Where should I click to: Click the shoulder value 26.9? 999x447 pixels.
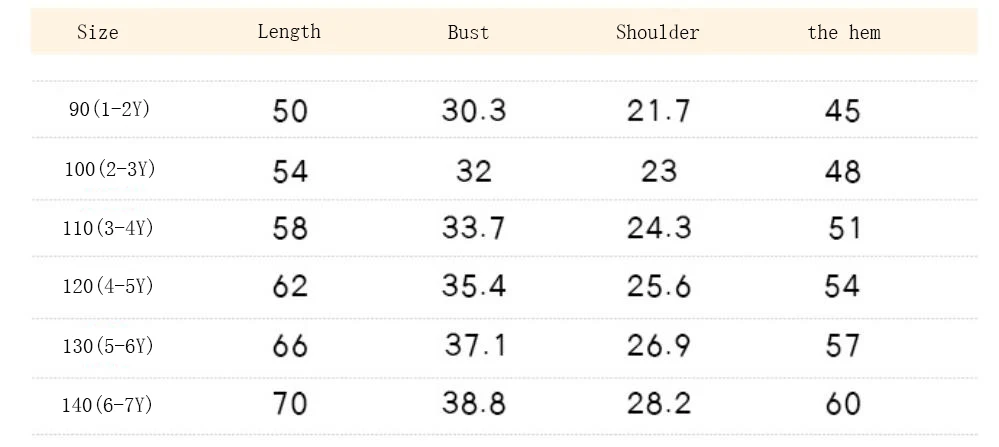[659, 346]
